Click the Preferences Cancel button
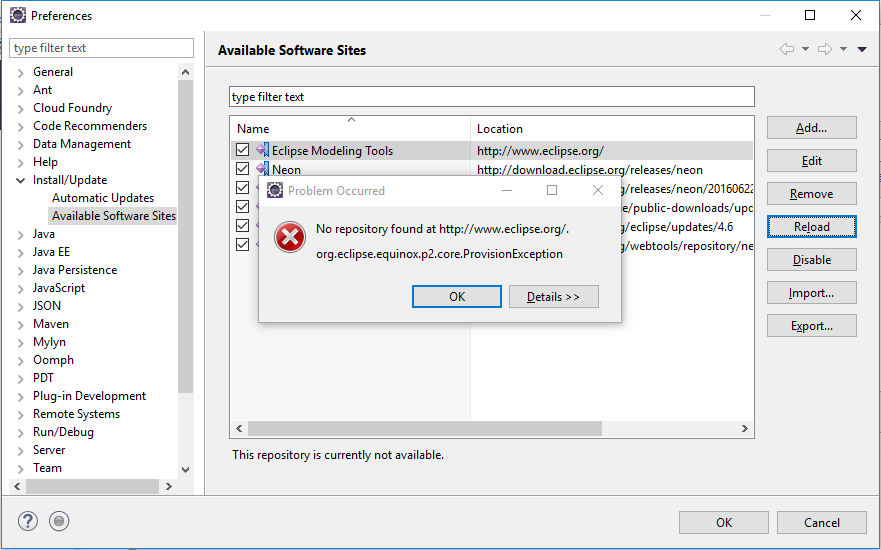 pos(821,522)
